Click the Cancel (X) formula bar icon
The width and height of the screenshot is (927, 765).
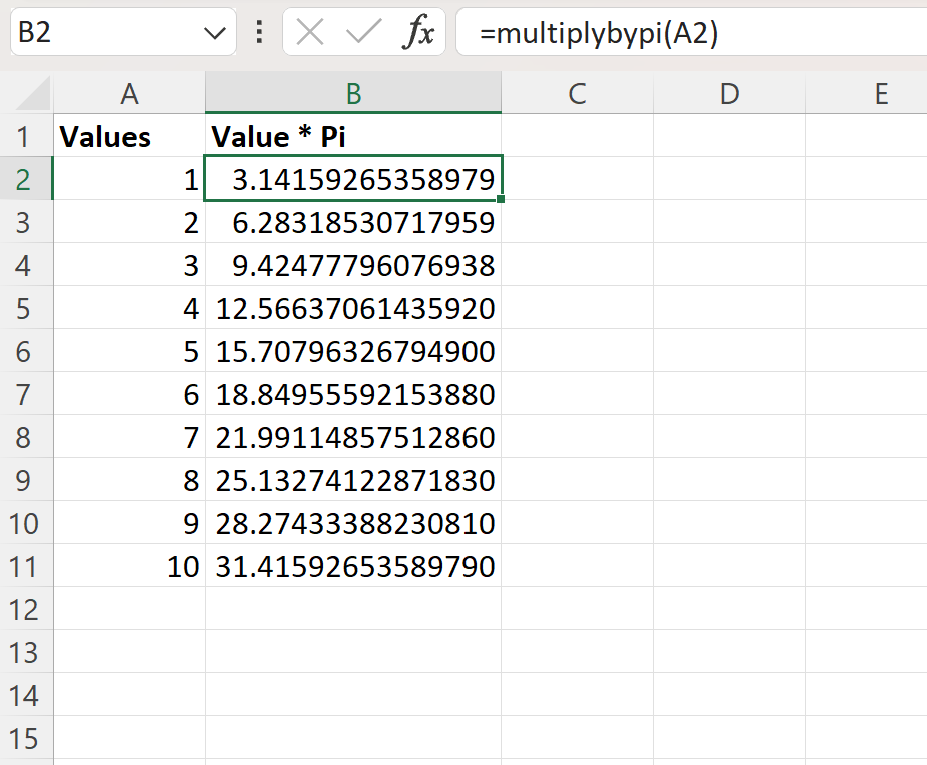(309, 31)
